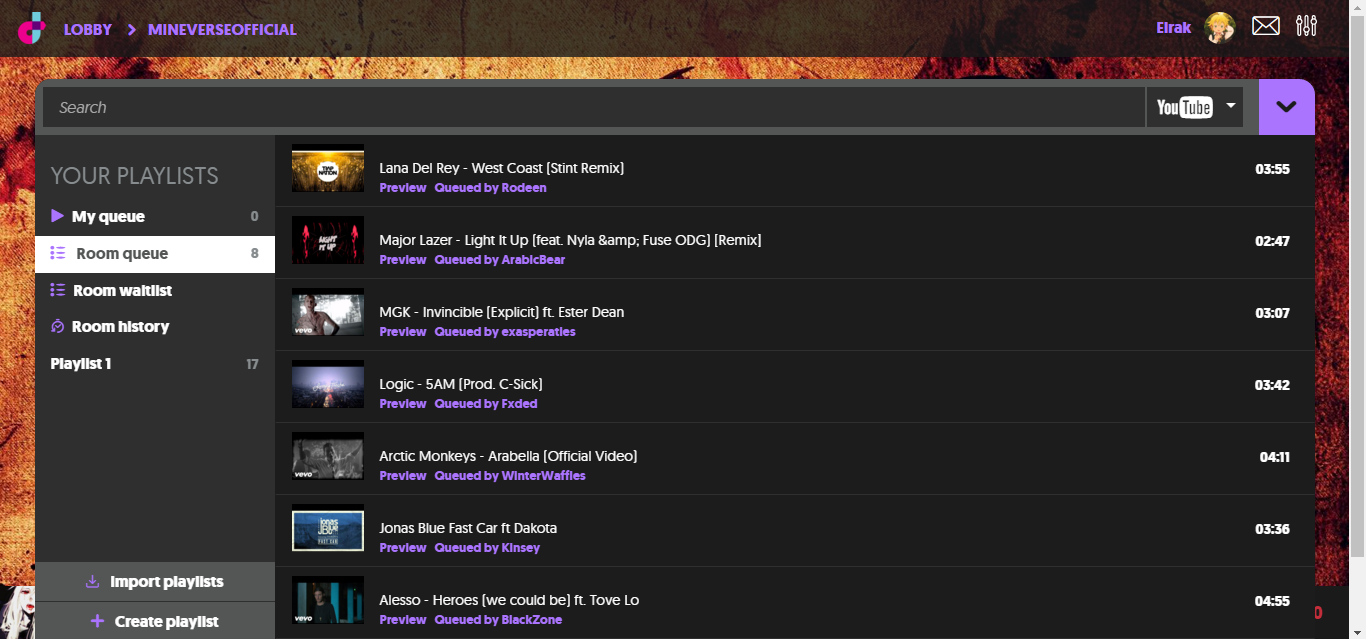
Task: Click the Major Lazer Light It Up thumbnail
Action: 328,241
